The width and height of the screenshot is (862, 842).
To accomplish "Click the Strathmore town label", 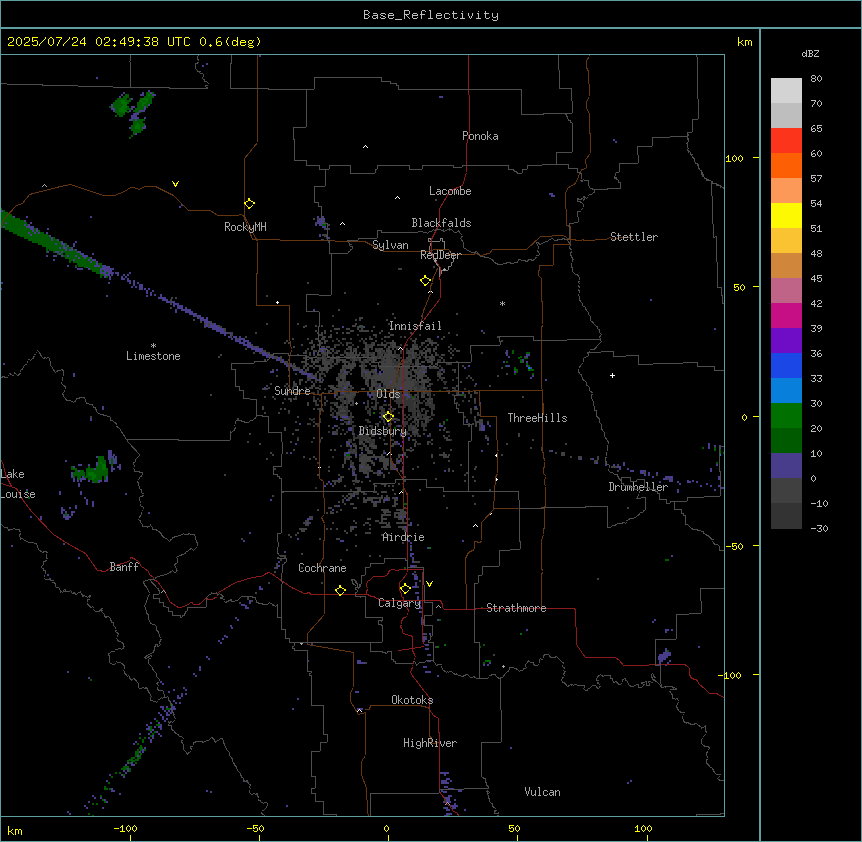I will pyautogui.click(x=516, y=608).
